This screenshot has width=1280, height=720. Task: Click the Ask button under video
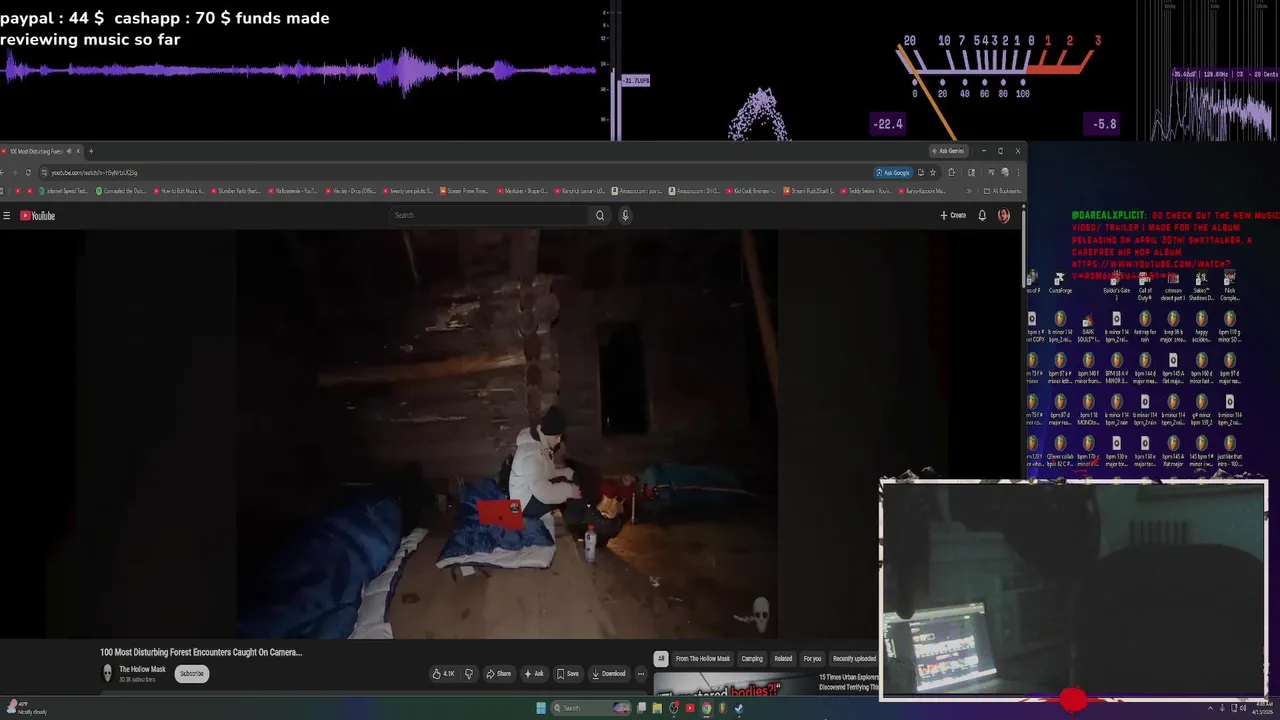click(x=534, y=673)
